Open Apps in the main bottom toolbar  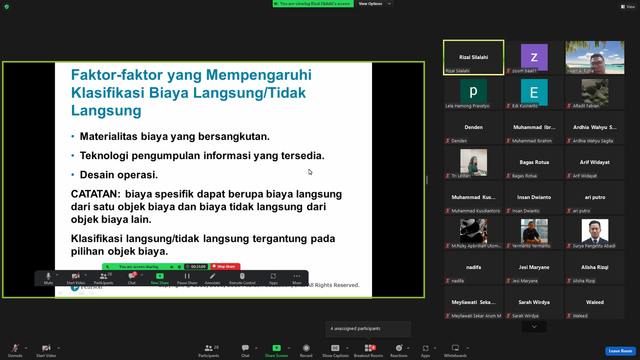(425, 350)
